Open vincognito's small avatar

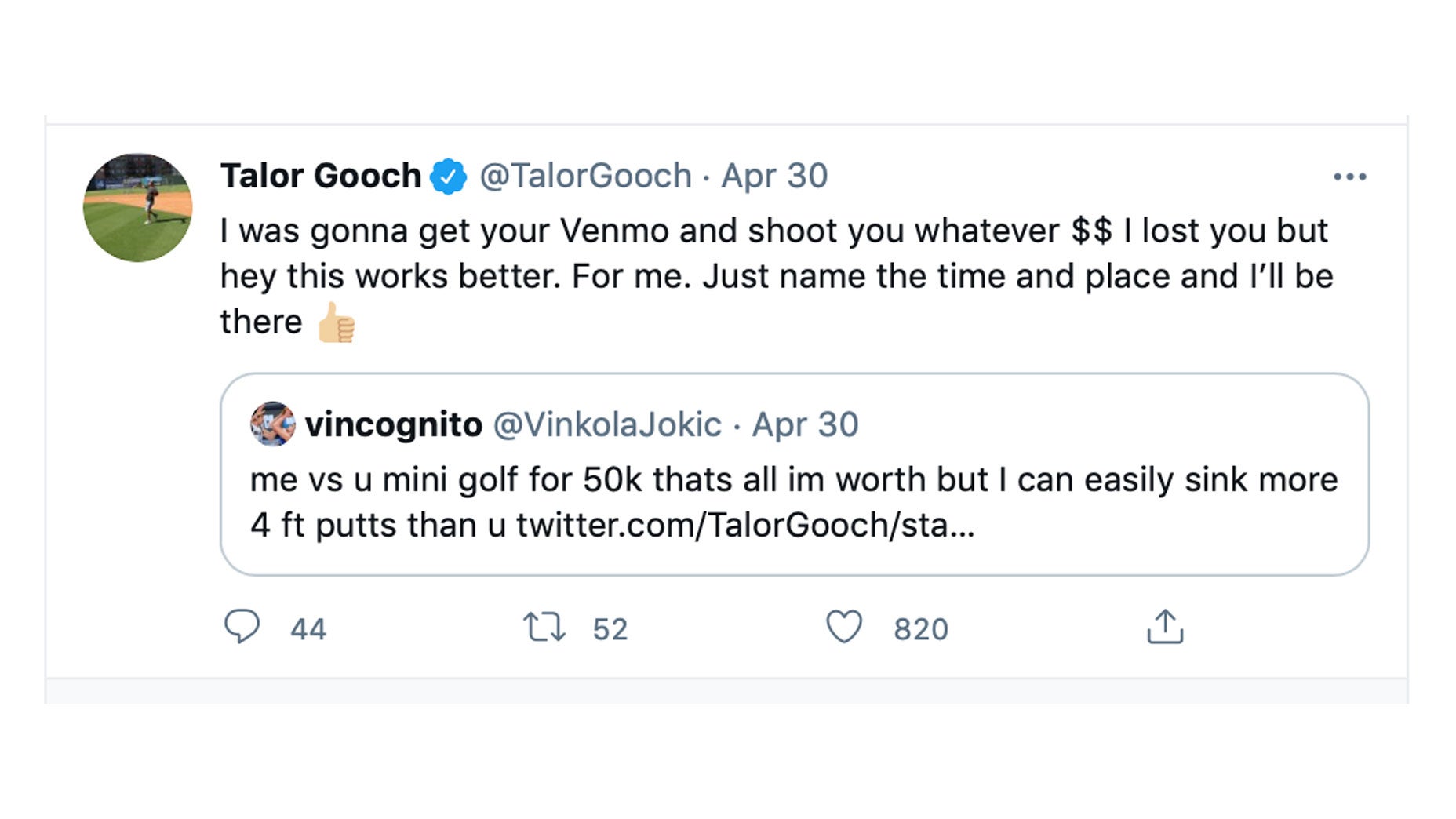[x=272, y=424]
